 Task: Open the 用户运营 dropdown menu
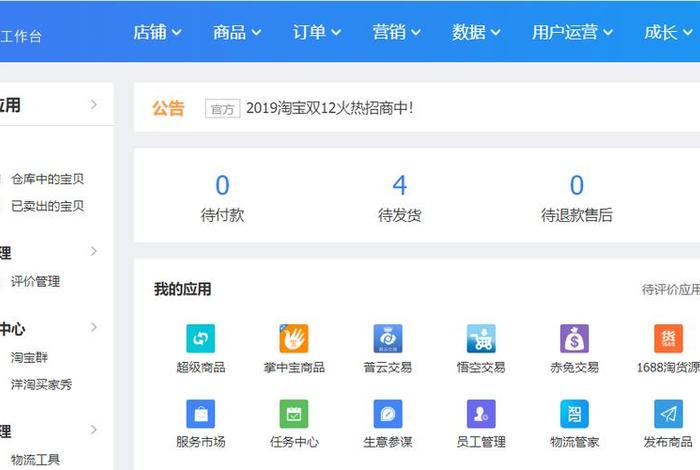(572, 32)
